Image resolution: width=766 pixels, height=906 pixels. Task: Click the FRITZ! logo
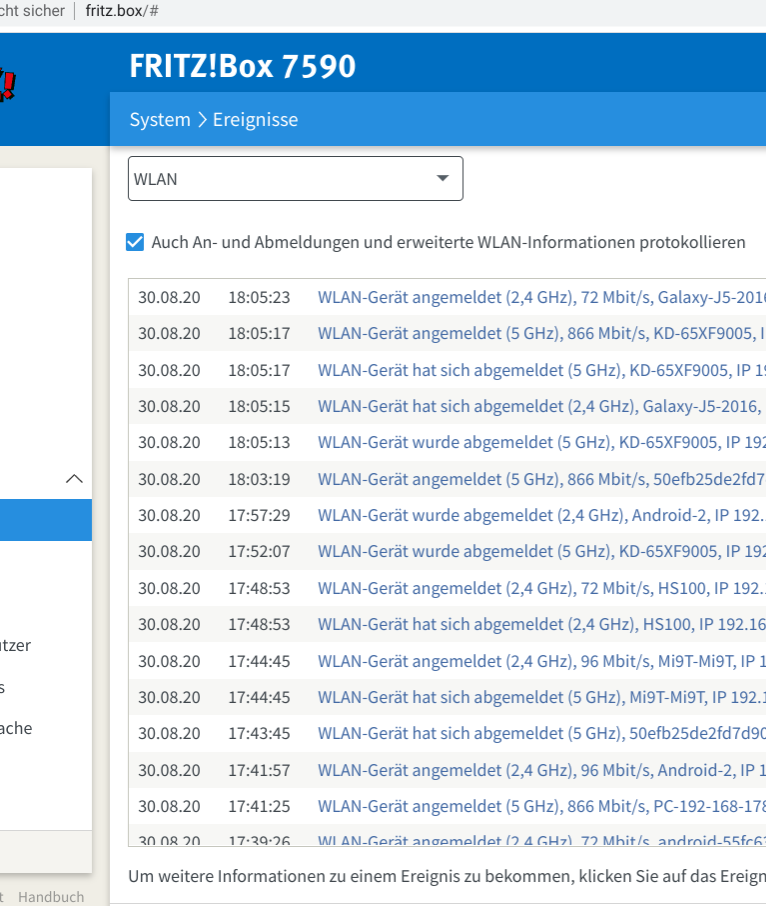[7, 84]
